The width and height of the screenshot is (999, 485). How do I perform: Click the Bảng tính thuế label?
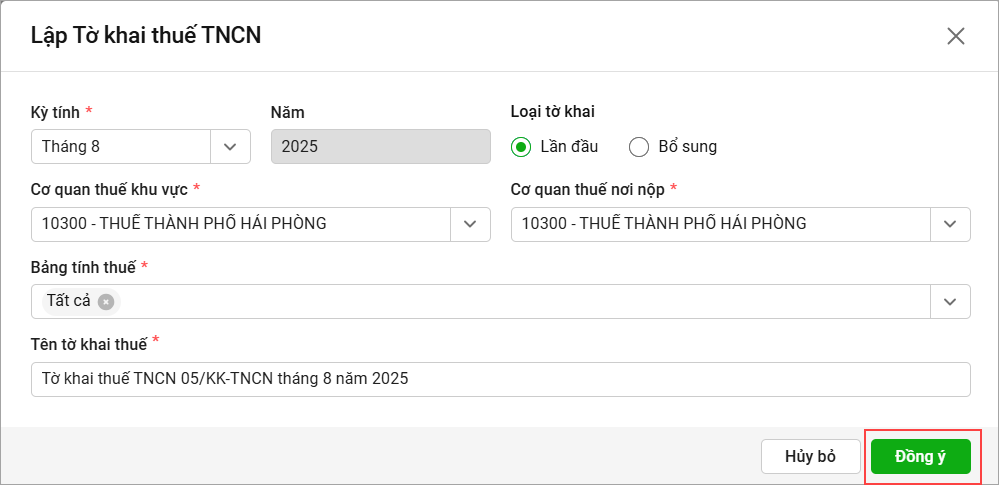click(85, 267)
